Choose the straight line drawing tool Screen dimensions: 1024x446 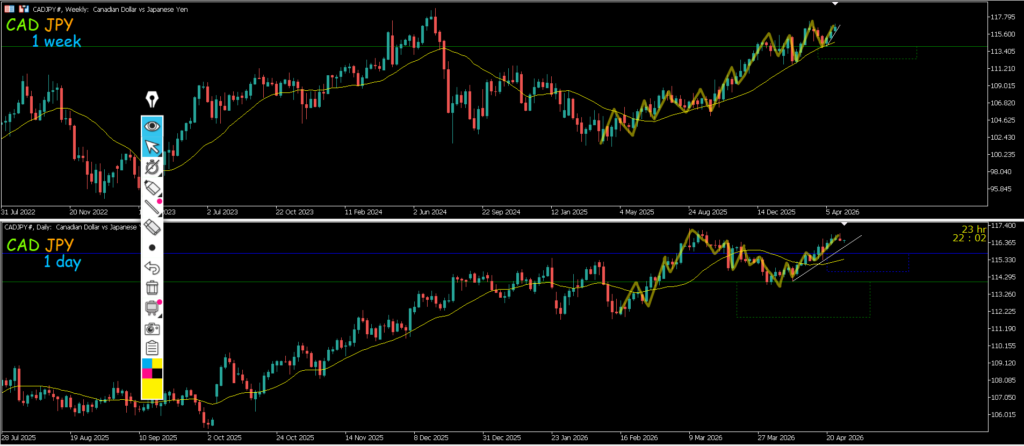pos(152,207)
